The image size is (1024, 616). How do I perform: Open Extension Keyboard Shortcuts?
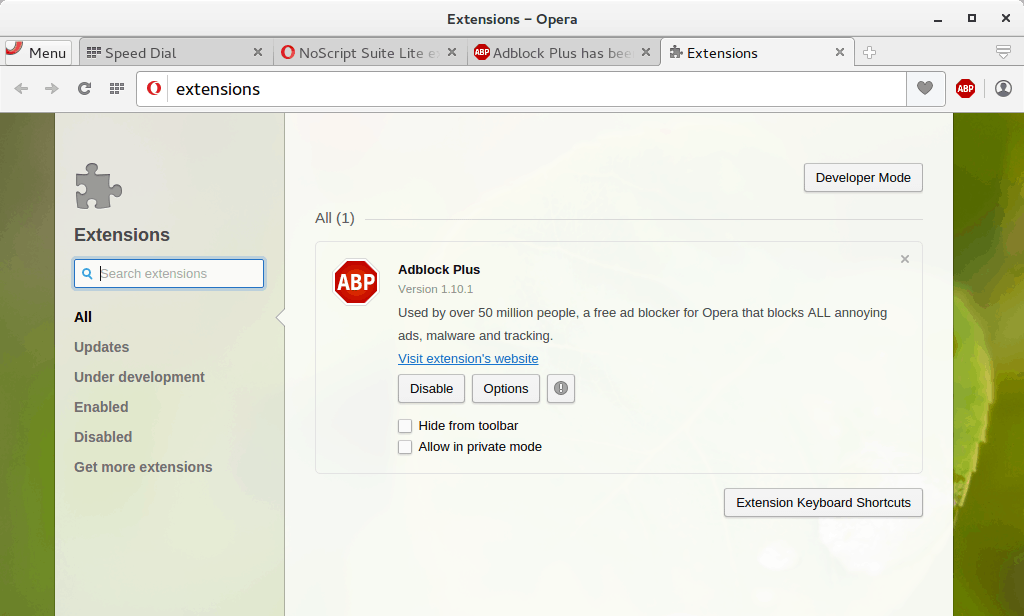(823, 503)
